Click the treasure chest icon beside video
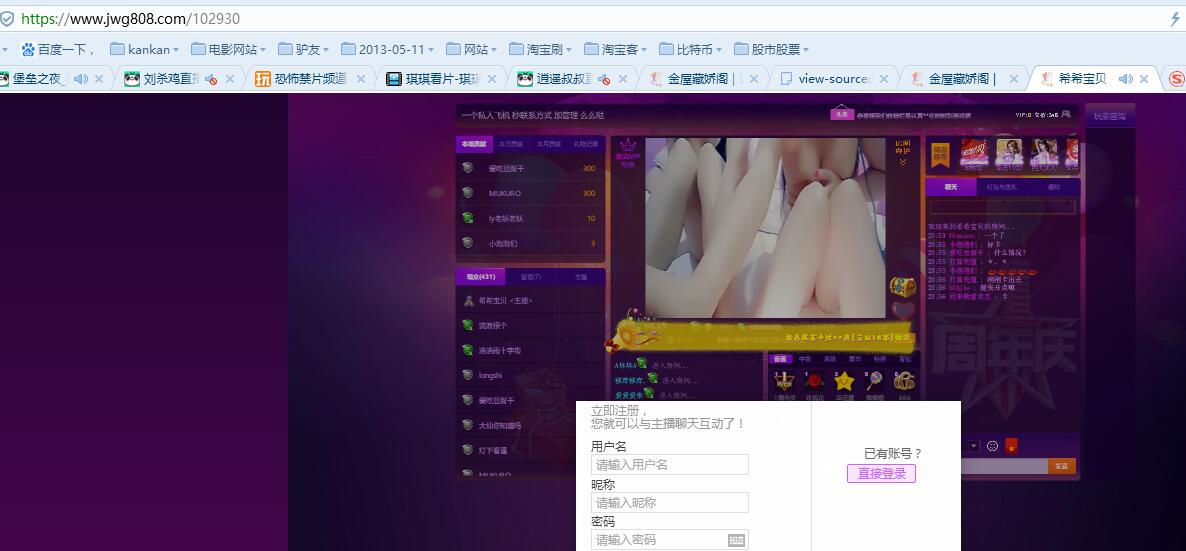The height and width of the screenshot is (551, 1186). click(x=902, y=287)
